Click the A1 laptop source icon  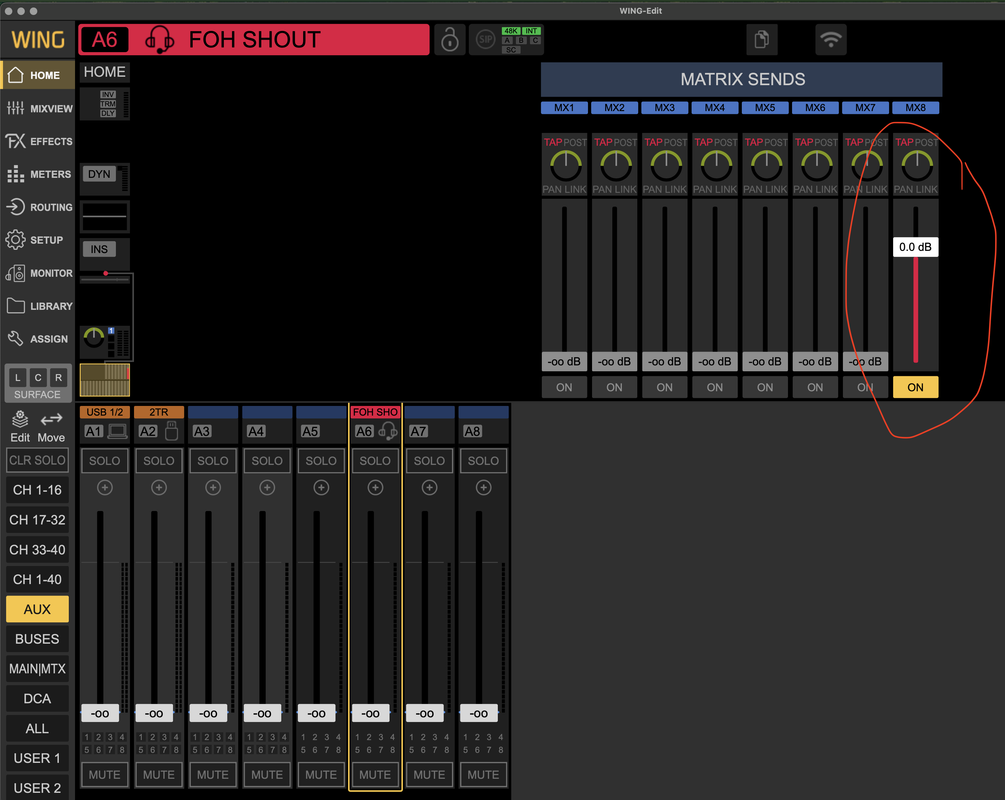pyautogui.click(x=117, y=431)
